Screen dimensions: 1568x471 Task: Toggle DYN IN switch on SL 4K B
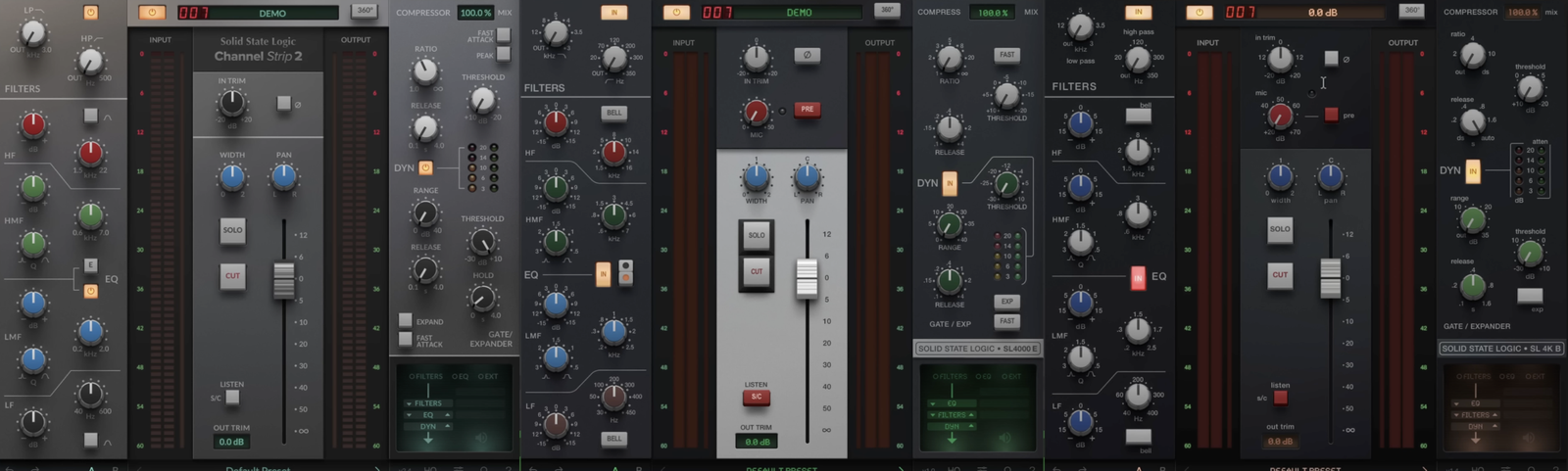coord(1472,171)
